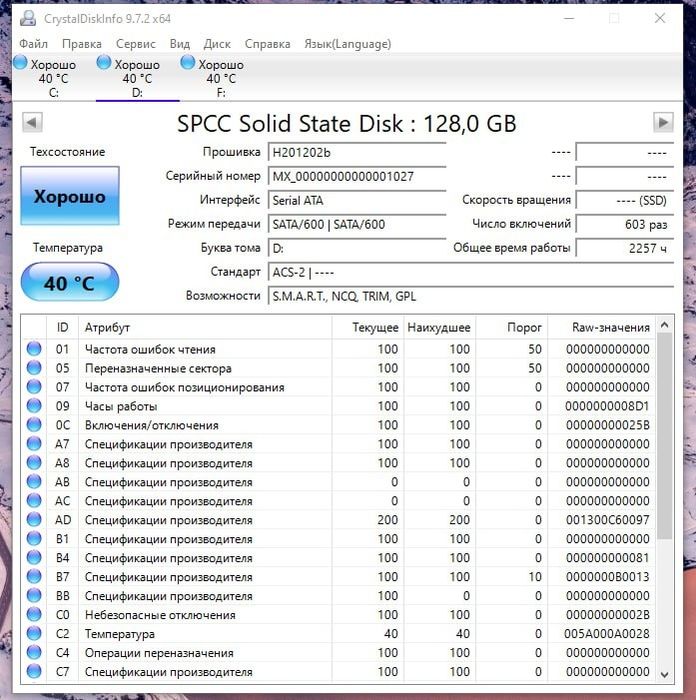Screen dimensions: 696x700
Task: Click raw value 001300C60097
Action: pos(608,520)
